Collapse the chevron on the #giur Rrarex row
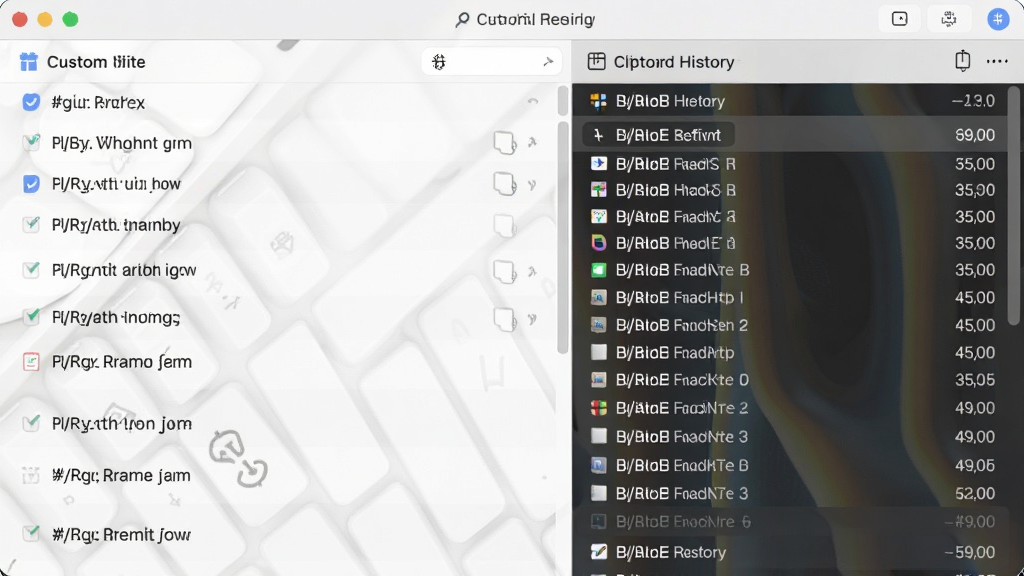This screenshot has width=1024, height=576. tap(533, 101)
